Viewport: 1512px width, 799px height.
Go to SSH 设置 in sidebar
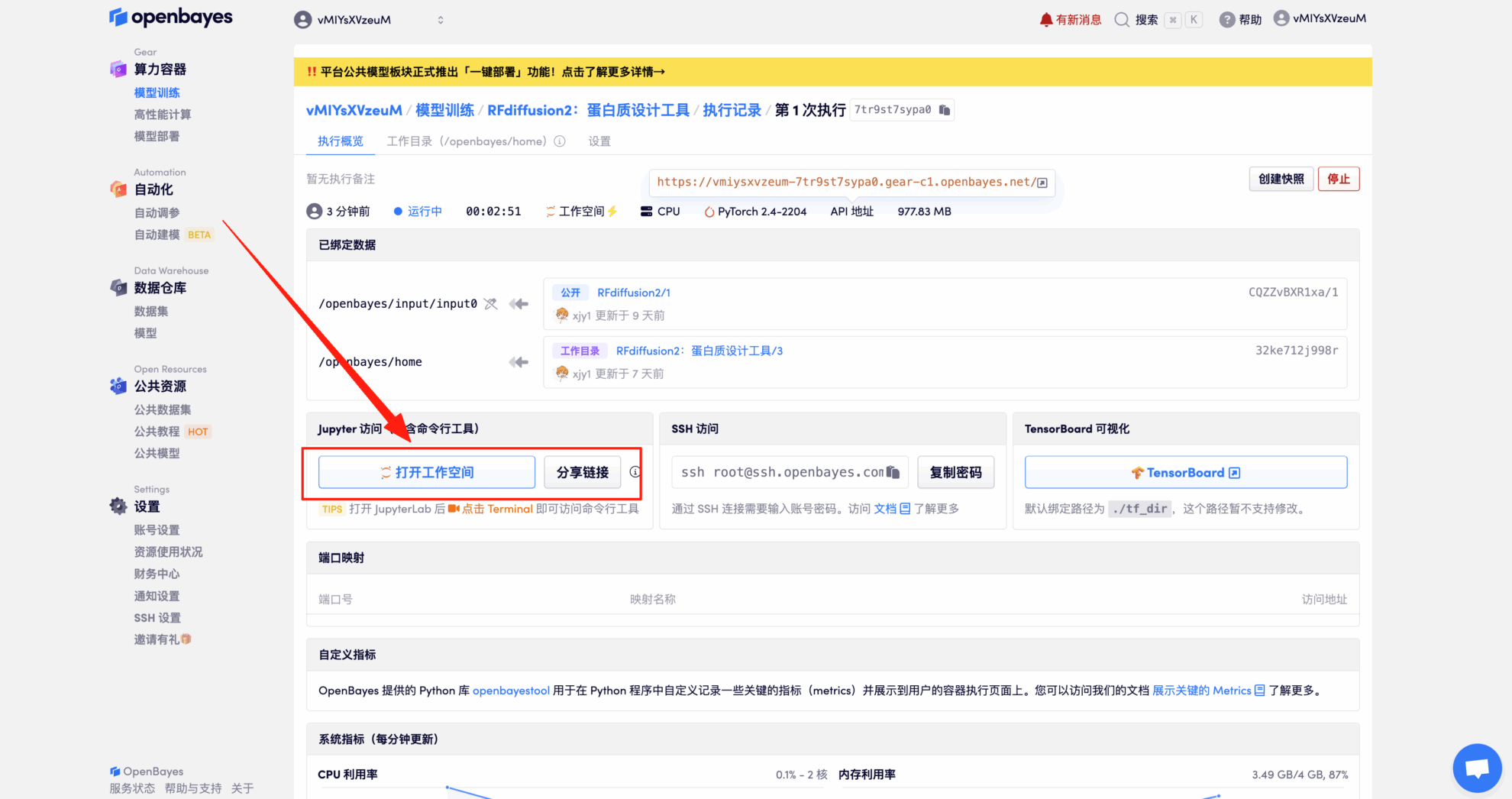(x=157, y=618)
